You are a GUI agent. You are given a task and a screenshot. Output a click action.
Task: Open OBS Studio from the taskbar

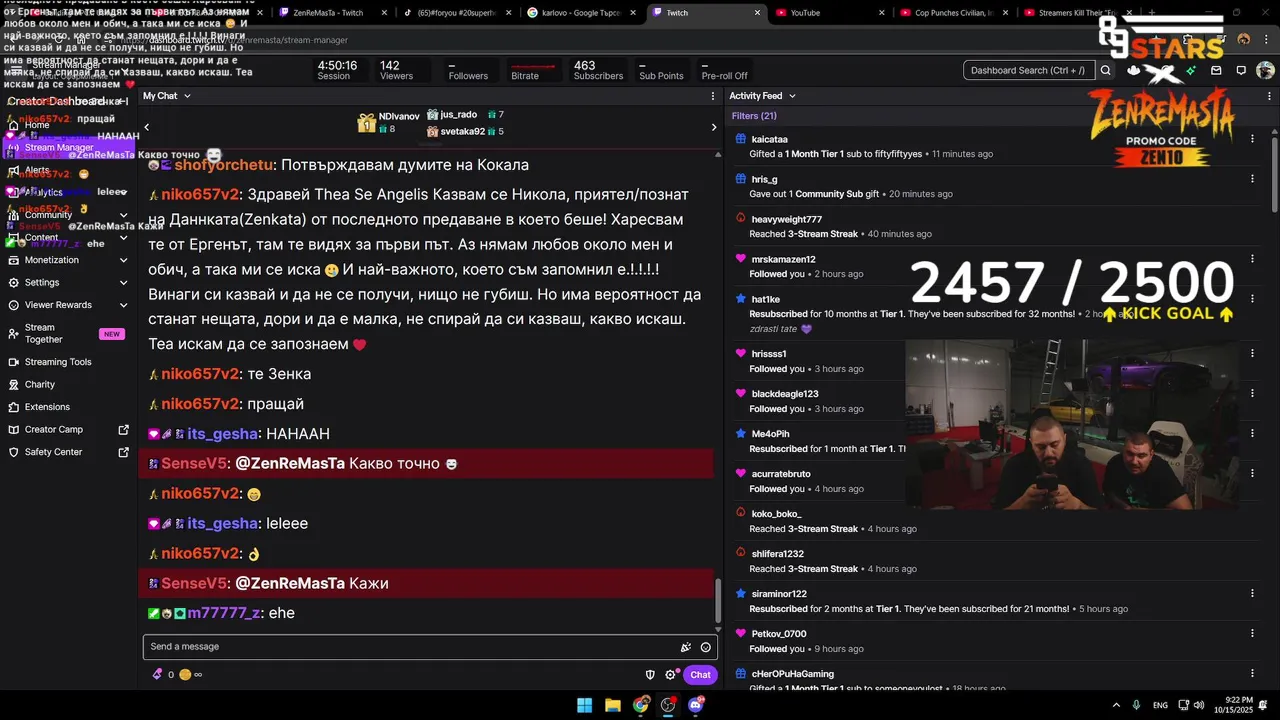click(x=668, y=705)
